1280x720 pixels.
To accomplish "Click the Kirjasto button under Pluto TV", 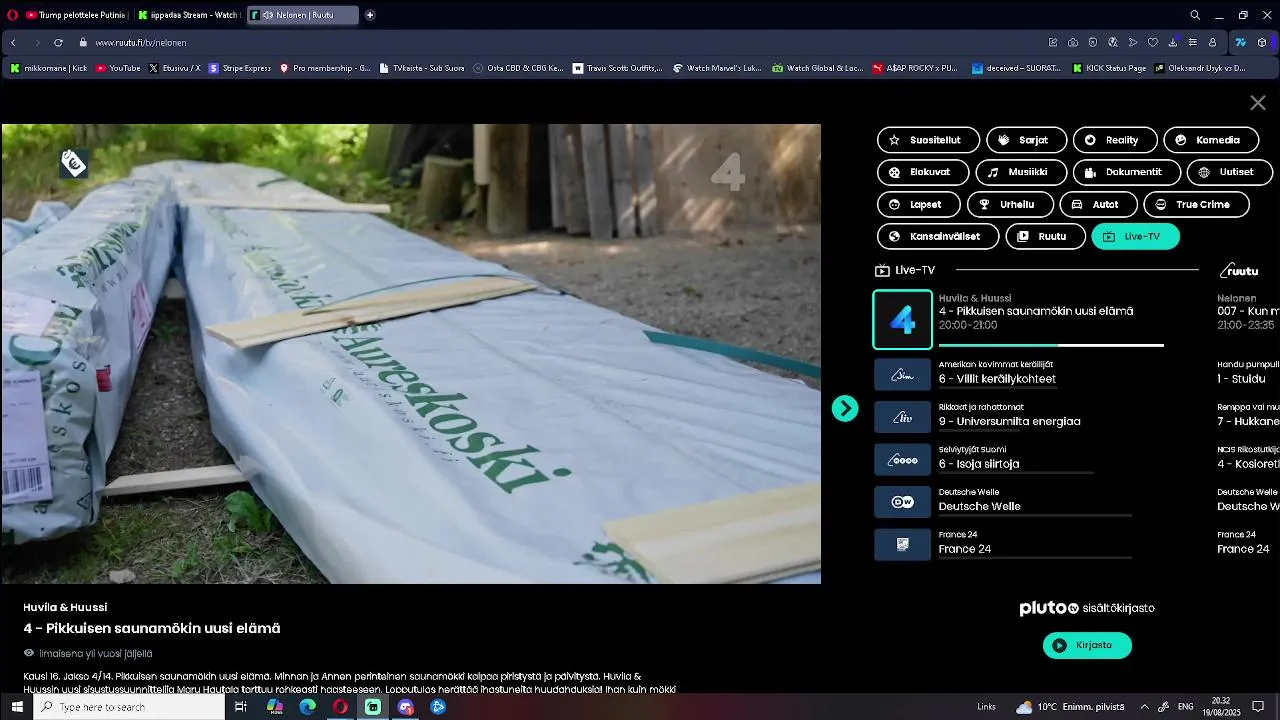I will click(1087, 645).
